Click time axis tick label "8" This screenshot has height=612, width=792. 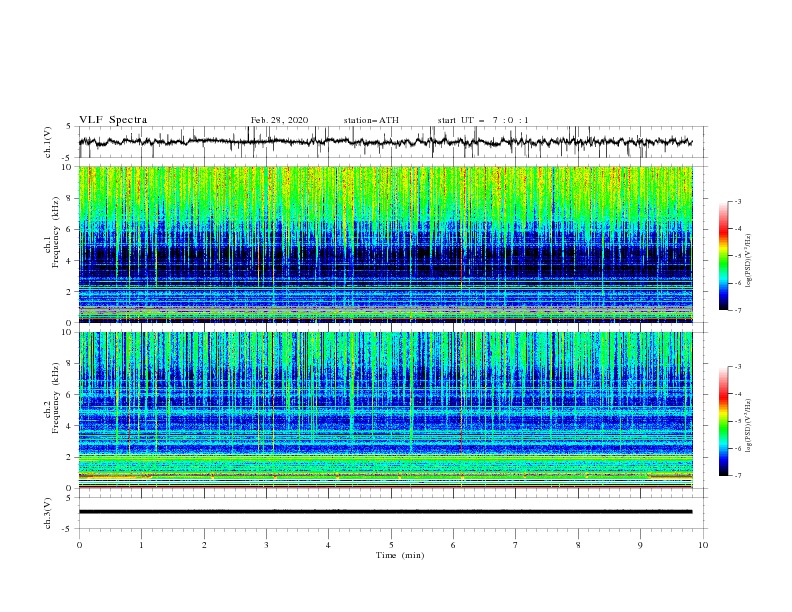point(578,545)
